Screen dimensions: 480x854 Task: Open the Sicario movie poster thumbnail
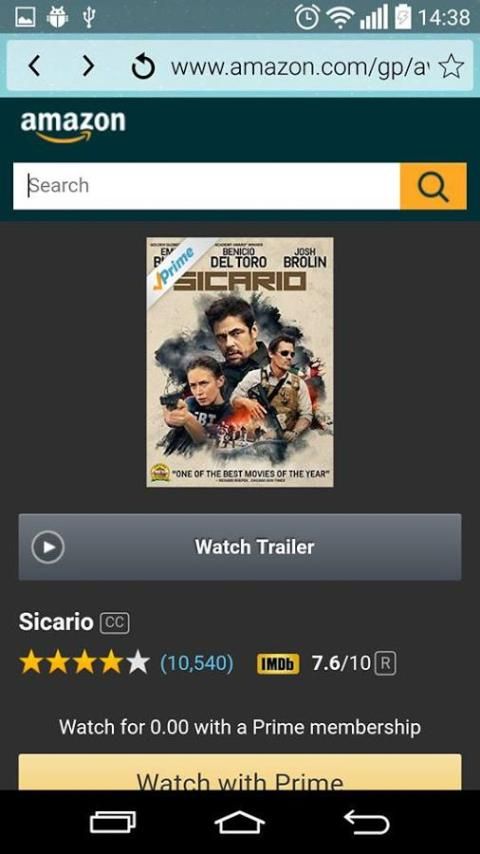[240, 362]
